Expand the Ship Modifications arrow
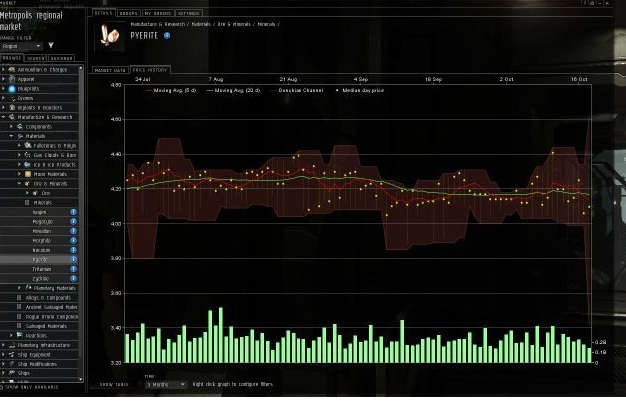 pyautogui.click(x=3, y=364)
